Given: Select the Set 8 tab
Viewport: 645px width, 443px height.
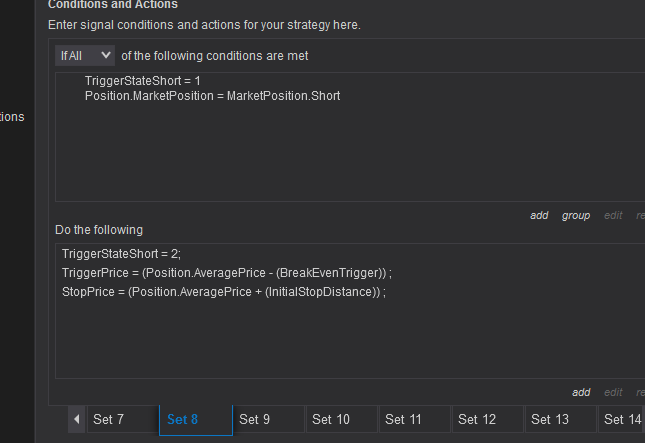Looking at the screenshot, I should pos(183,420).
